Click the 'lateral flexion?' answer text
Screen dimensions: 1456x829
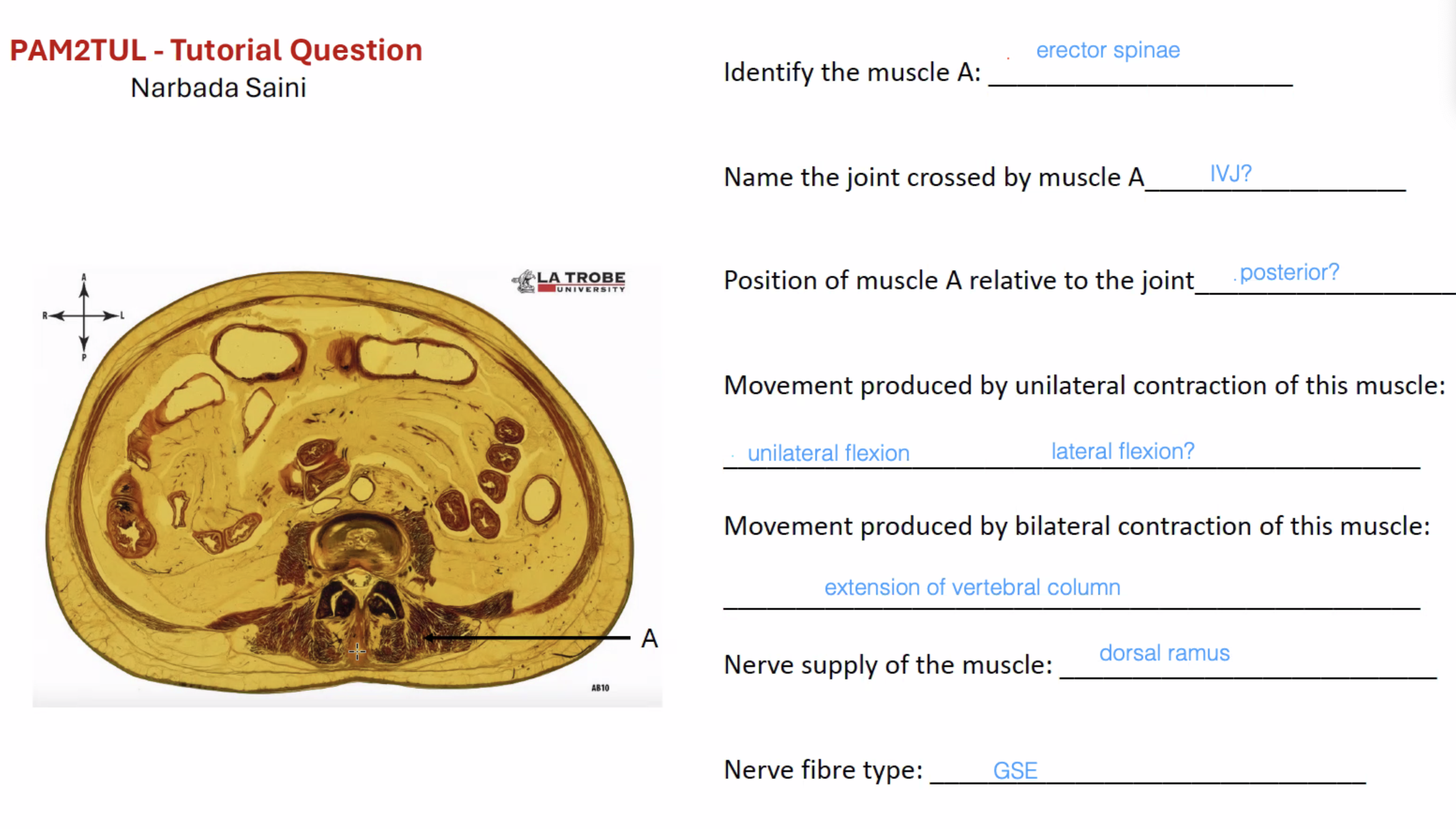pos(1122,451)
